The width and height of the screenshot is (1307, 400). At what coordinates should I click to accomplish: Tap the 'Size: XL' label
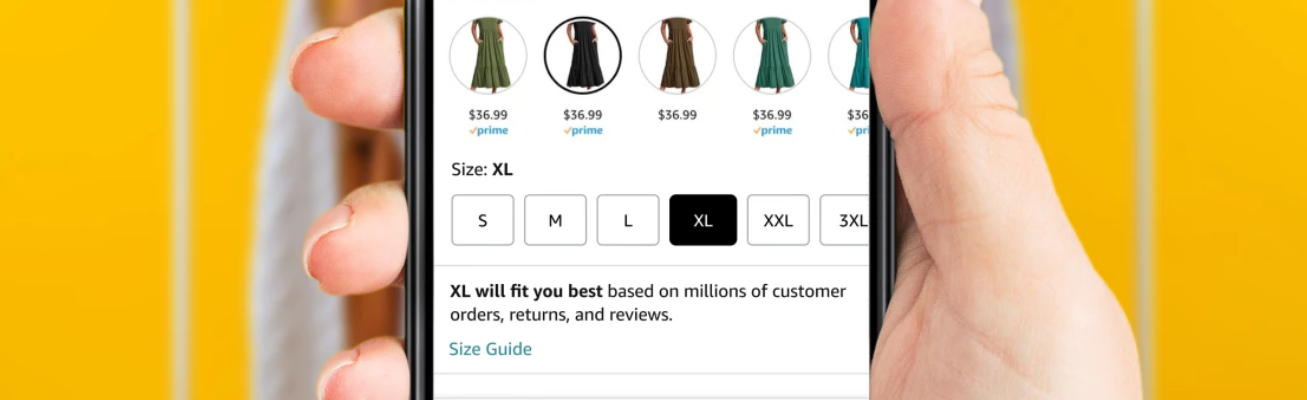(x=482, y=169)
